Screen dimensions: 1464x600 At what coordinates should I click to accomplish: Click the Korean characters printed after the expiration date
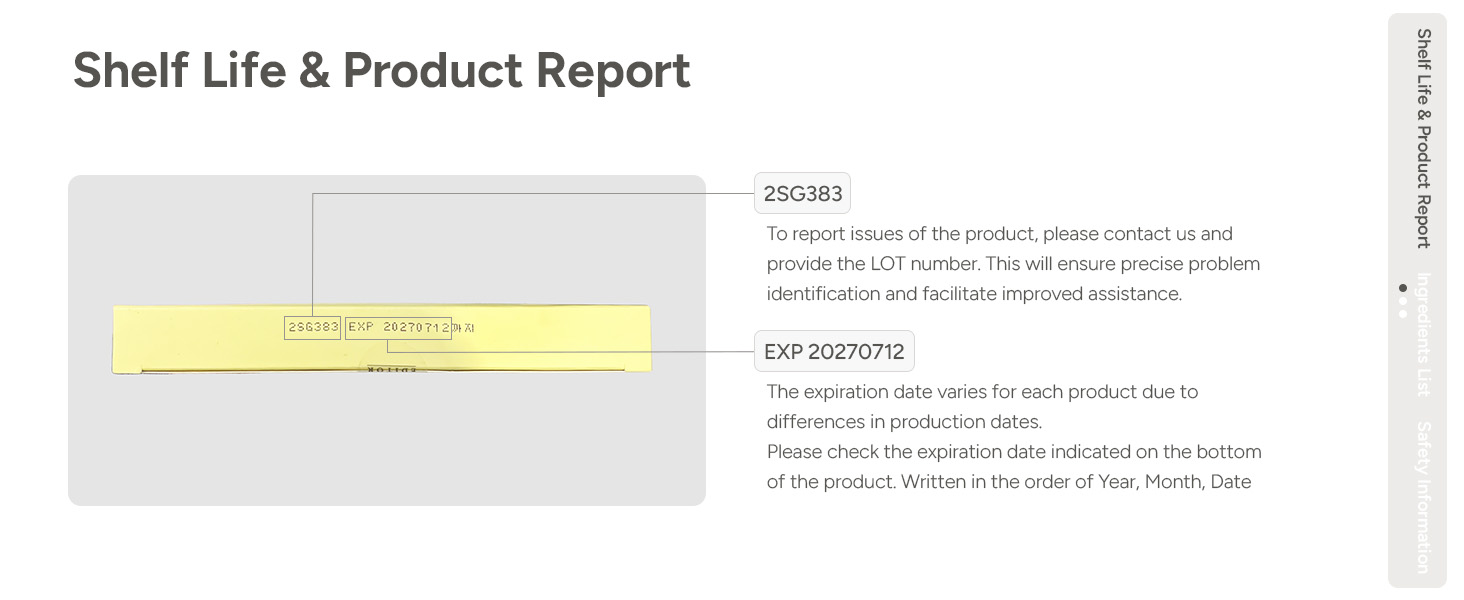(464, 327)
